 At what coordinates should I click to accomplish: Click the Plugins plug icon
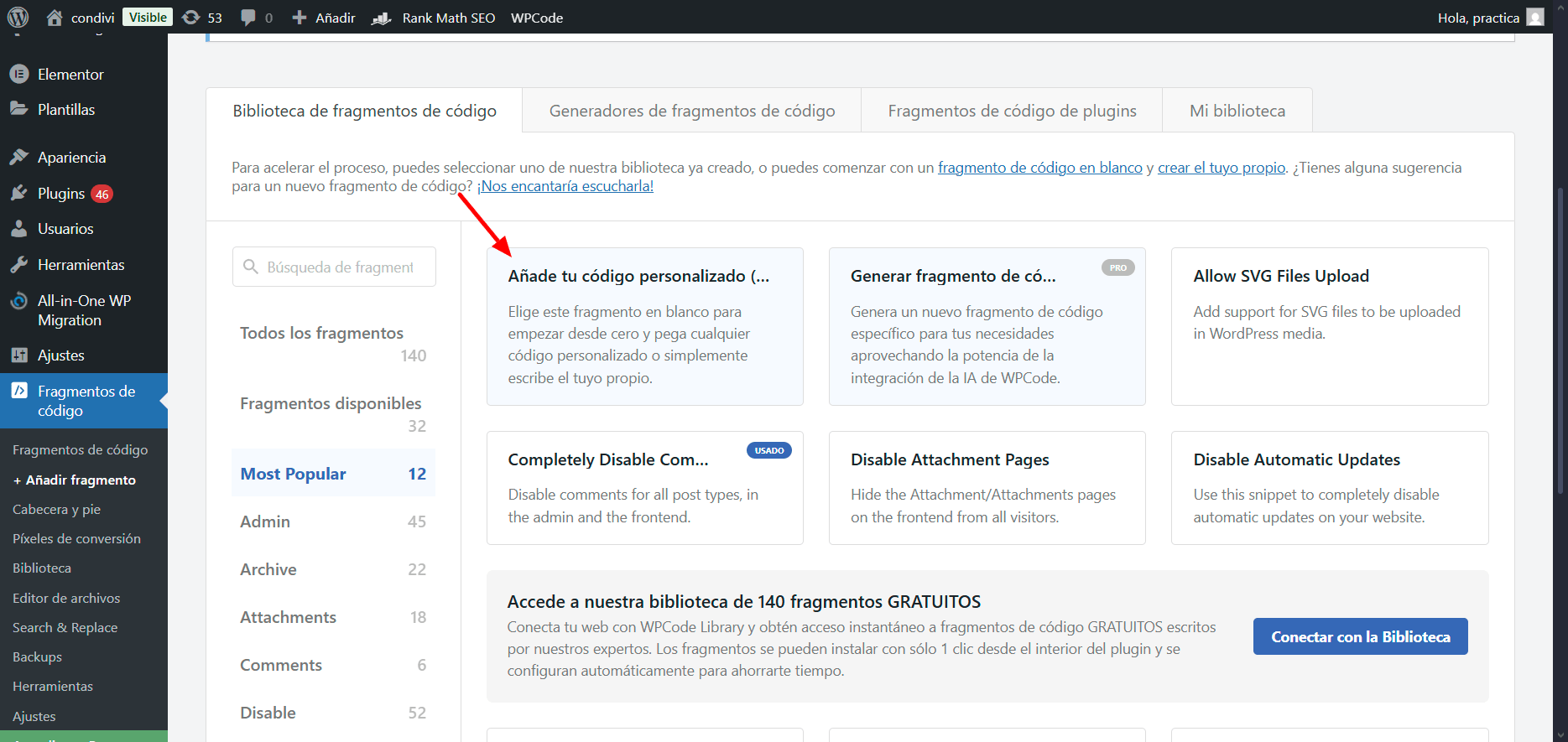point(19,193)
